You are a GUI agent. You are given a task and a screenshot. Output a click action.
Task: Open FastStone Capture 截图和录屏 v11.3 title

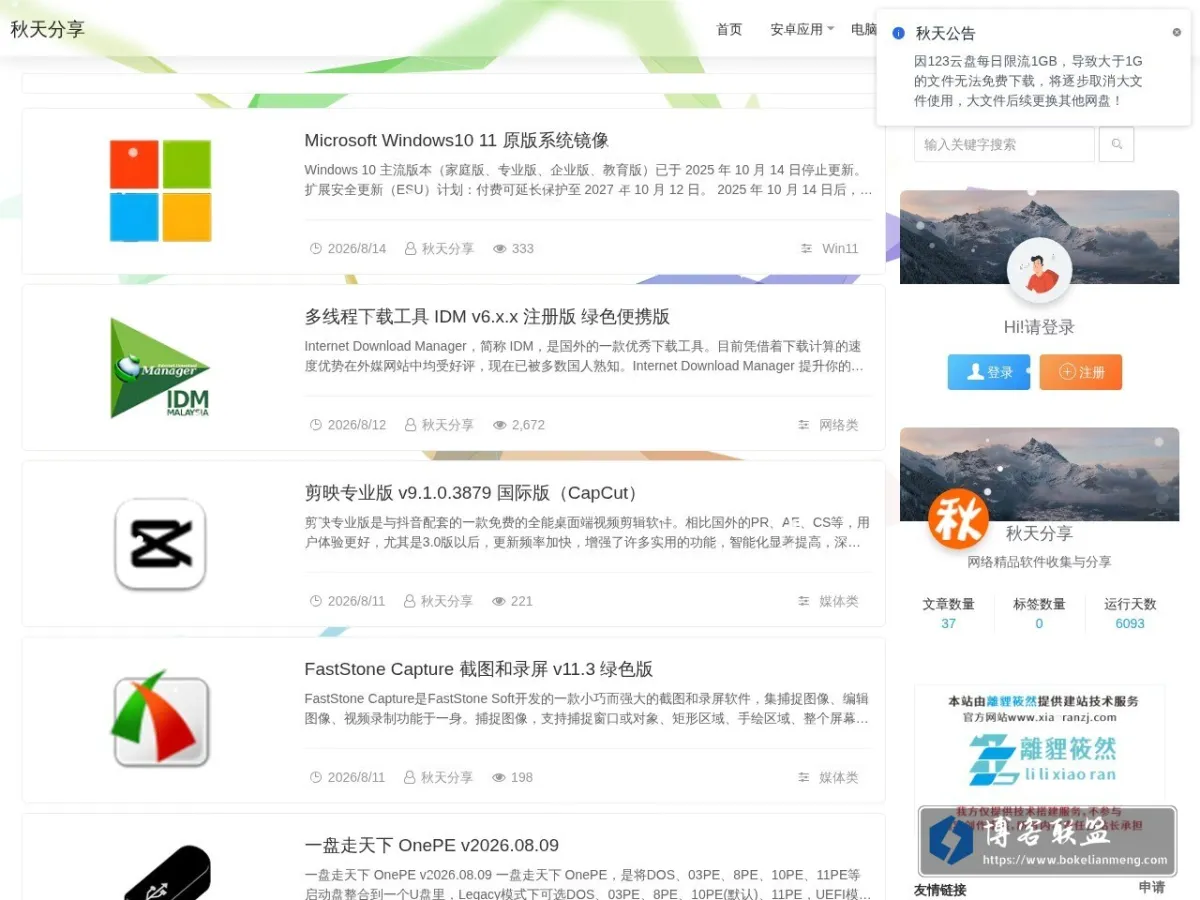(479, 669)
